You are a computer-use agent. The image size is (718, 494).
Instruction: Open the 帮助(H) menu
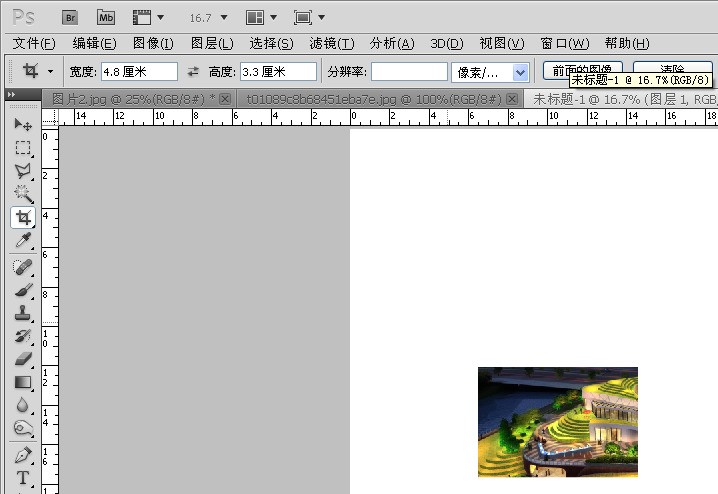pos(626,43)
